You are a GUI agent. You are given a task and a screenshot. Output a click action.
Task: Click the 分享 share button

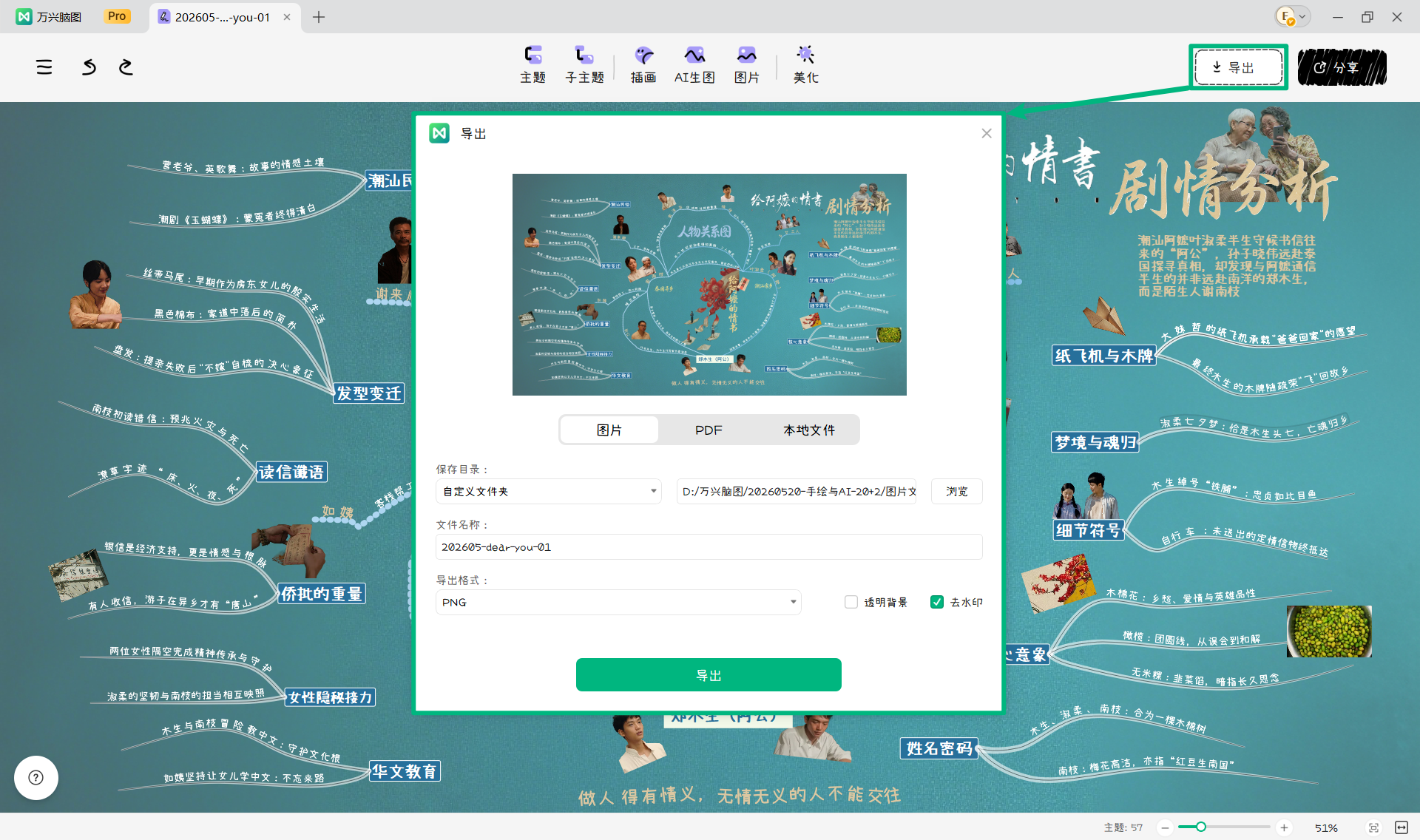tap(1342, 67)
